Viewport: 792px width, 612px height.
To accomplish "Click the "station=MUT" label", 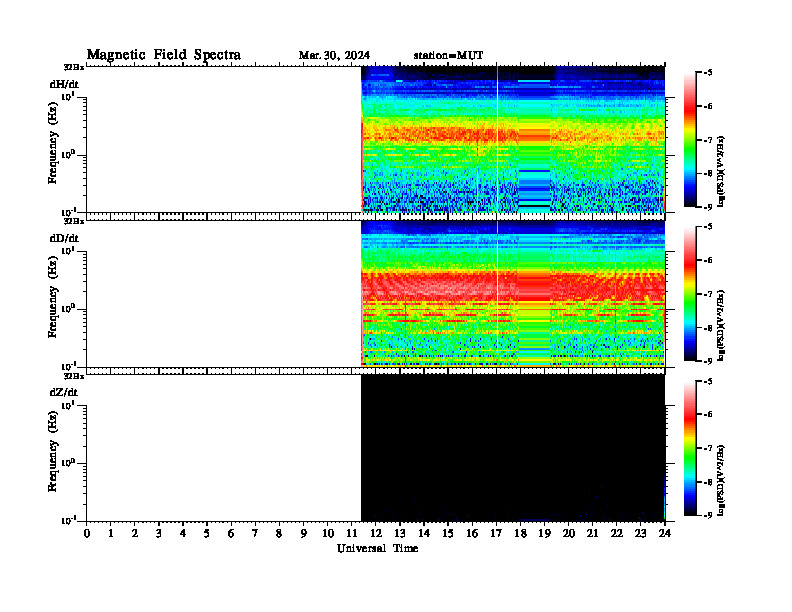I will pyautogui.click(x=448, y=56).
